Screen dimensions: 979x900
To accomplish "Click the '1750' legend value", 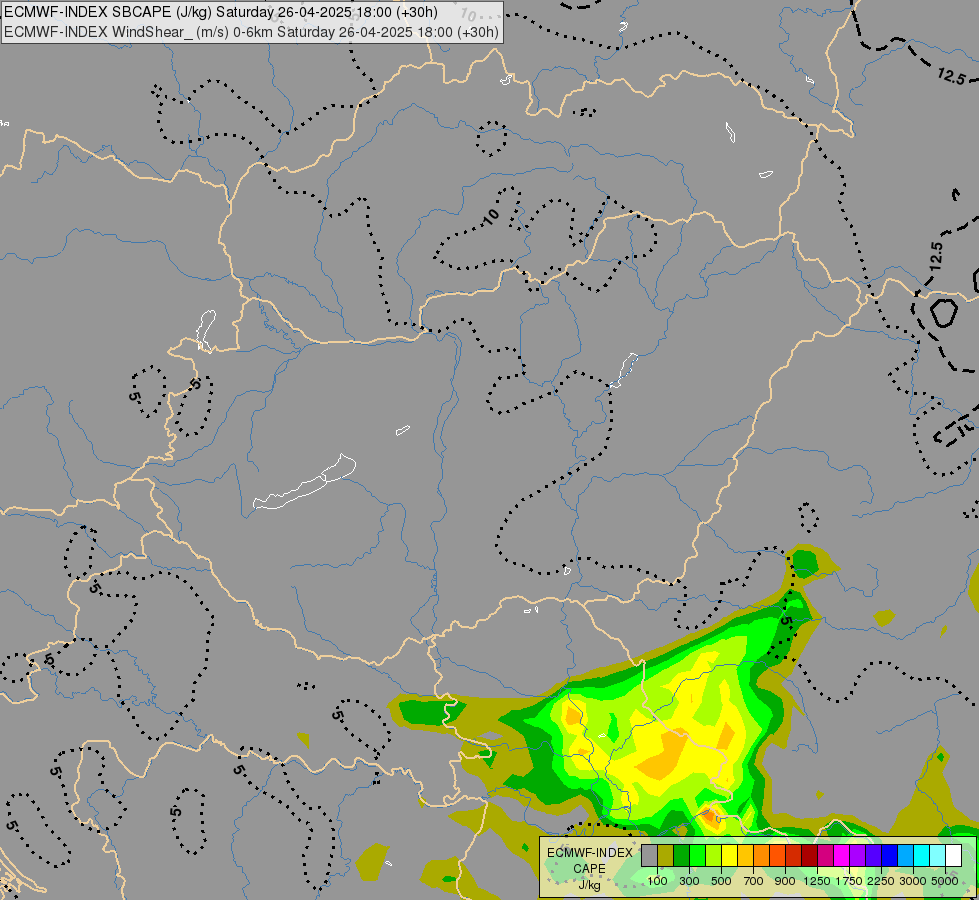I will (x=849, y=881).
